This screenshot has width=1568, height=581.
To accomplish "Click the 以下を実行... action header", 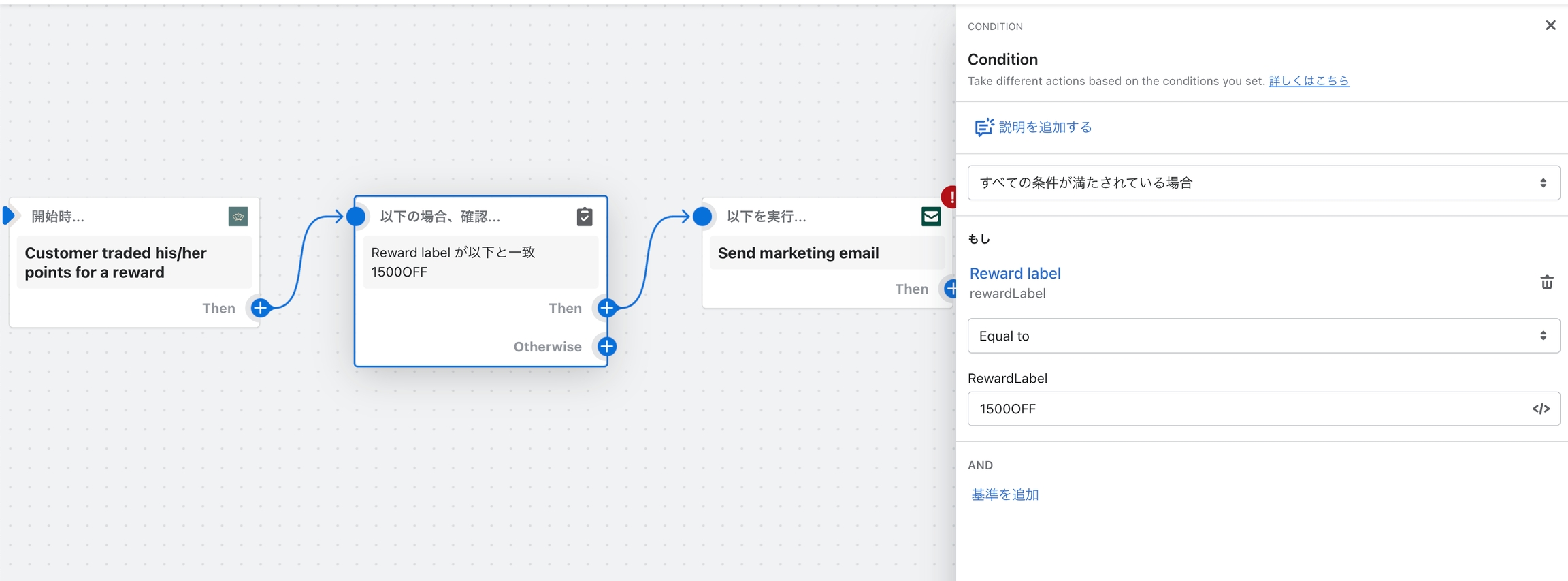I will pyautogui.click(x=766, y=217).
